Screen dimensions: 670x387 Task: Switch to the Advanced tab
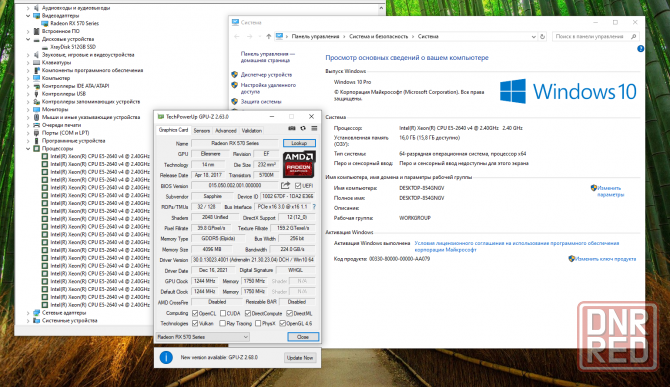pyautogui.click(x=226, y=131)
